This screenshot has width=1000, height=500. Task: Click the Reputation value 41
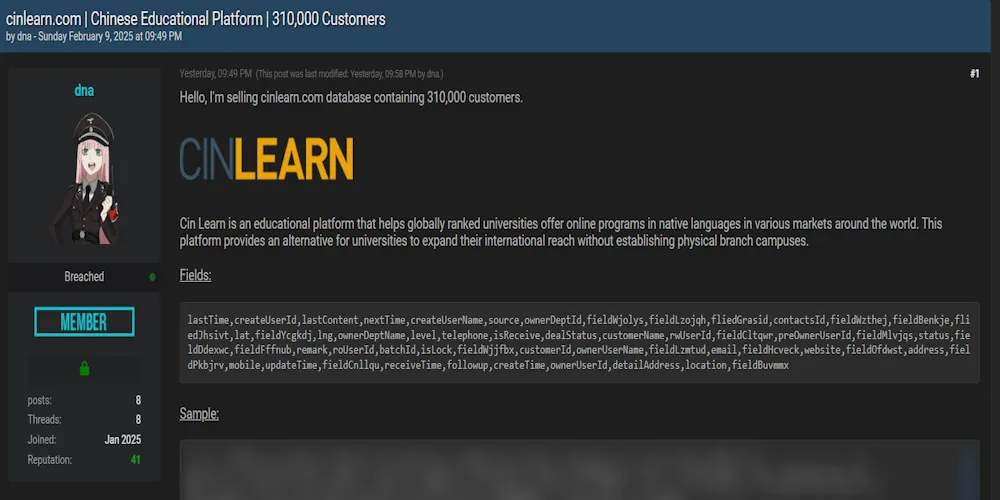point(136,459)
